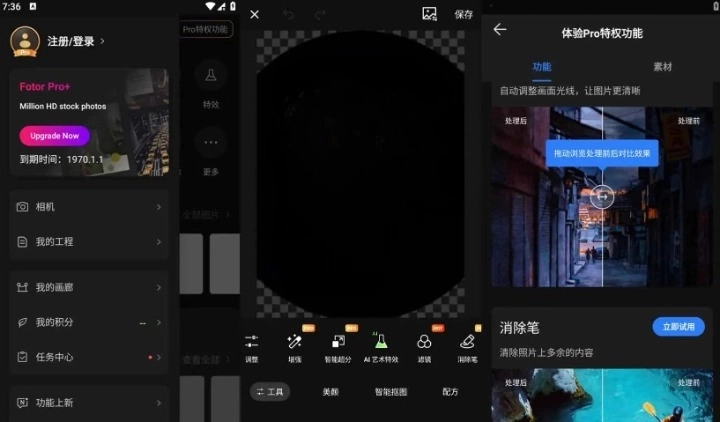Switch to the 美颜 tab
This screenshot has width=720, height=422.
coord(330,392)
